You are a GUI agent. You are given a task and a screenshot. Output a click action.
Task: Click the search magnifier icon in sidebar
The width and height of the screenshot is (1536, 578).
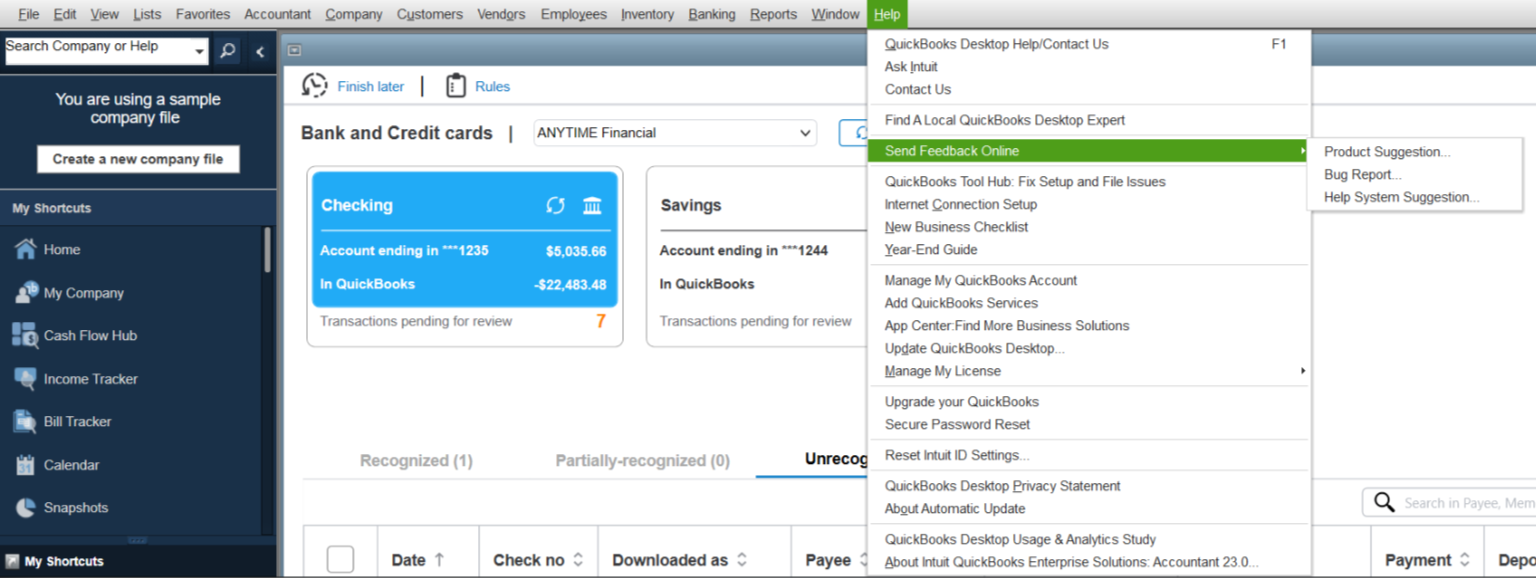coord(228,51)
